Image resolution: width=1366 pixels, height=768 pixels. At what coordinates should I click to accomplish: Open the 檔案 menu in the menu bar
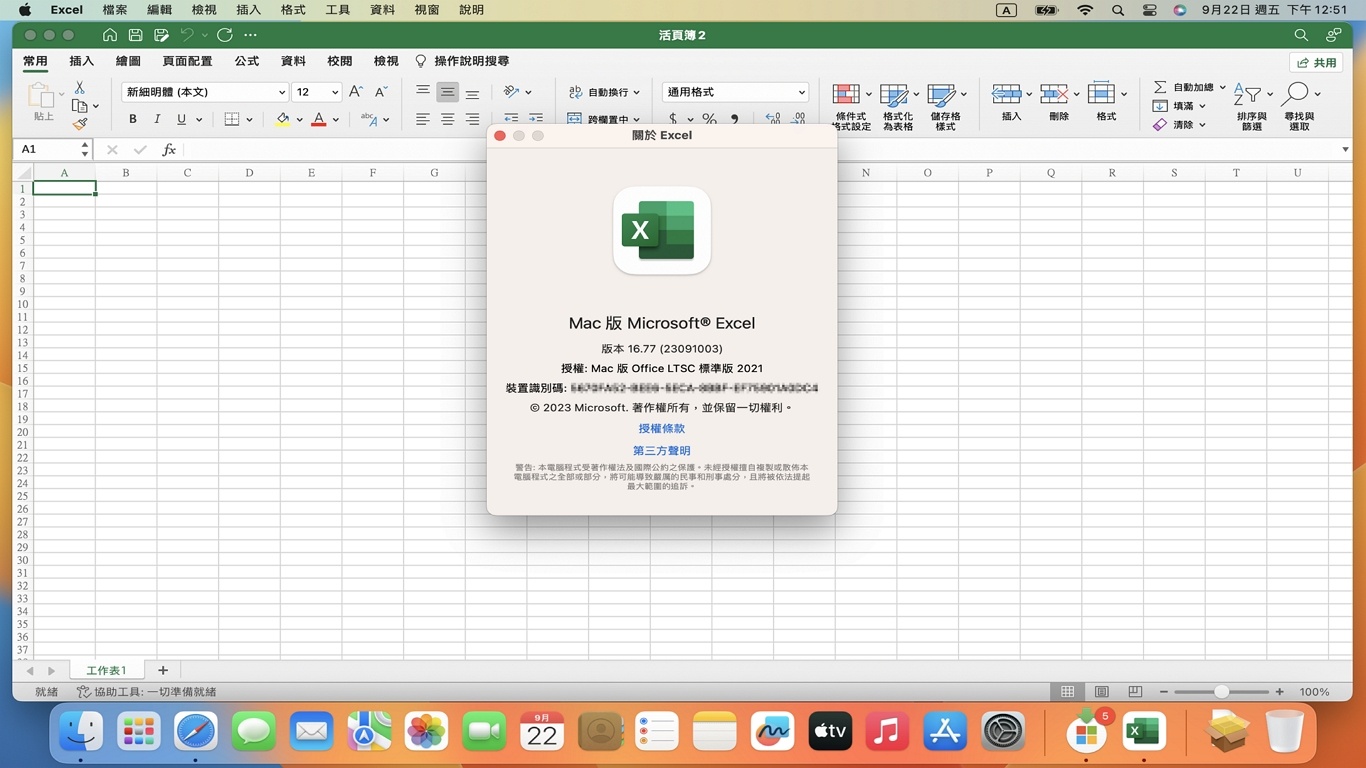click(x=115, y=10)
